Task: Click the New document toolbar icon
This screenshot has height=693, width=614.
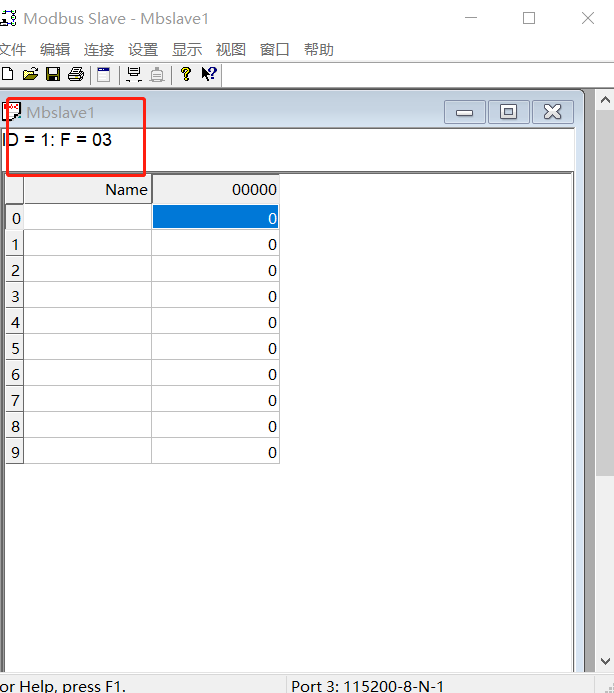Action: (7, 74)
